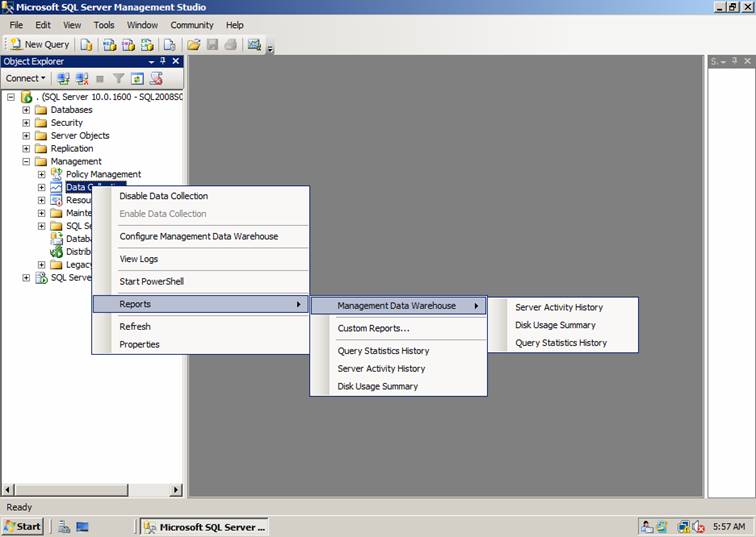Choose Start PowerShell in context menu
This screenshot has height=537, width=756.
click(x=201, y=282)
